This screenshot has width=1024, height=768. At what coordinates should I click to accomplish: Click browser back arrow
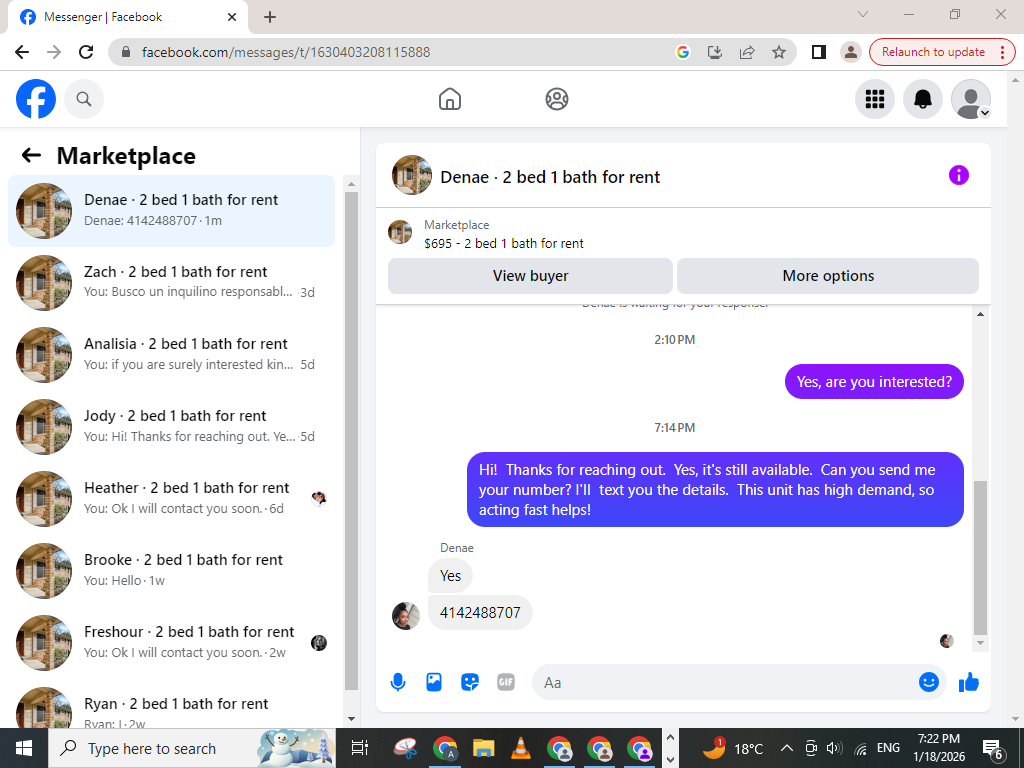click(22, 52)
